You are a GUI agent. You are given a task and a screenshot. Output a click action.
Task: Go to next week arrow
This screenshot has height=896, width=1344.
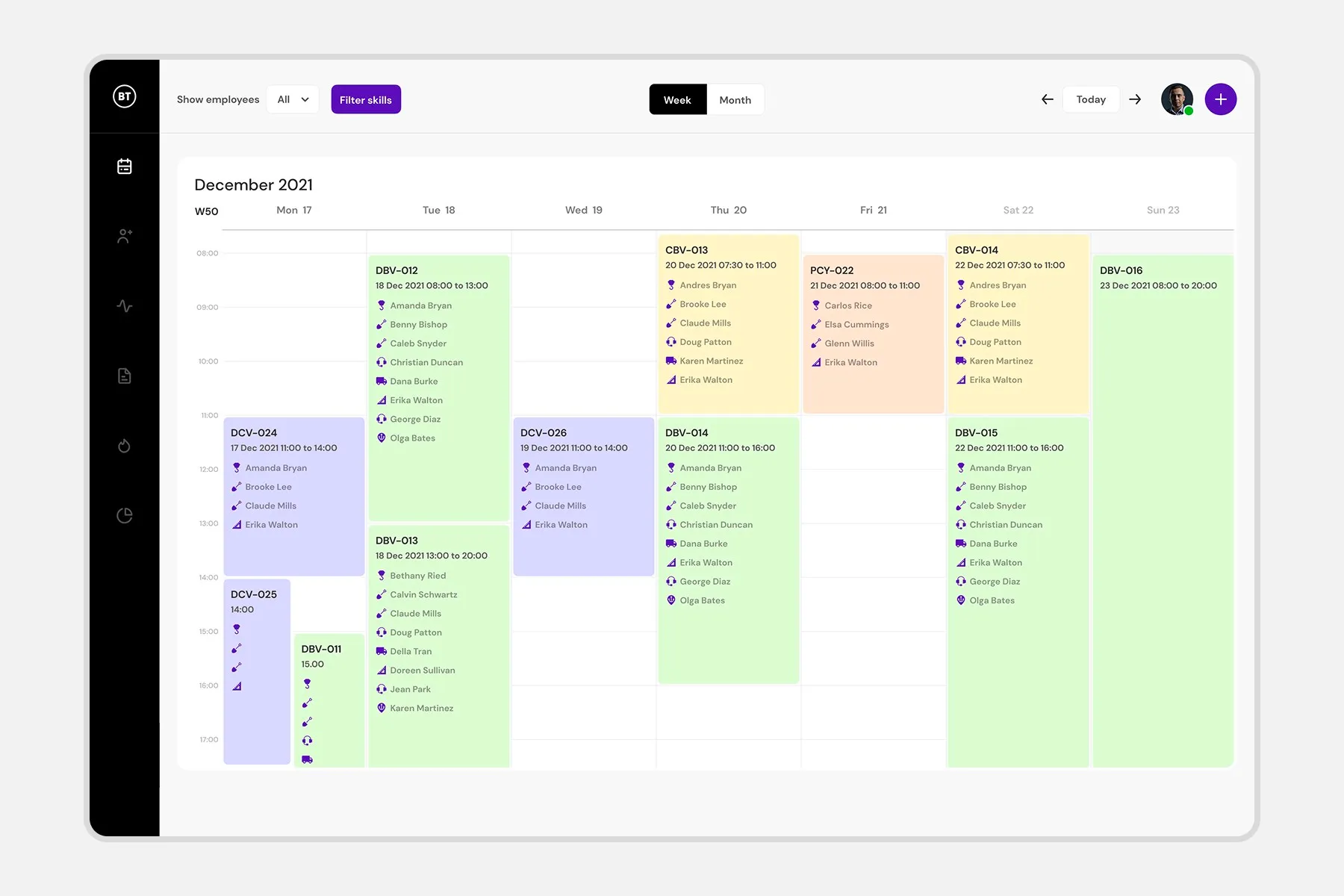pyautogui.click(x=1135, y=99)
